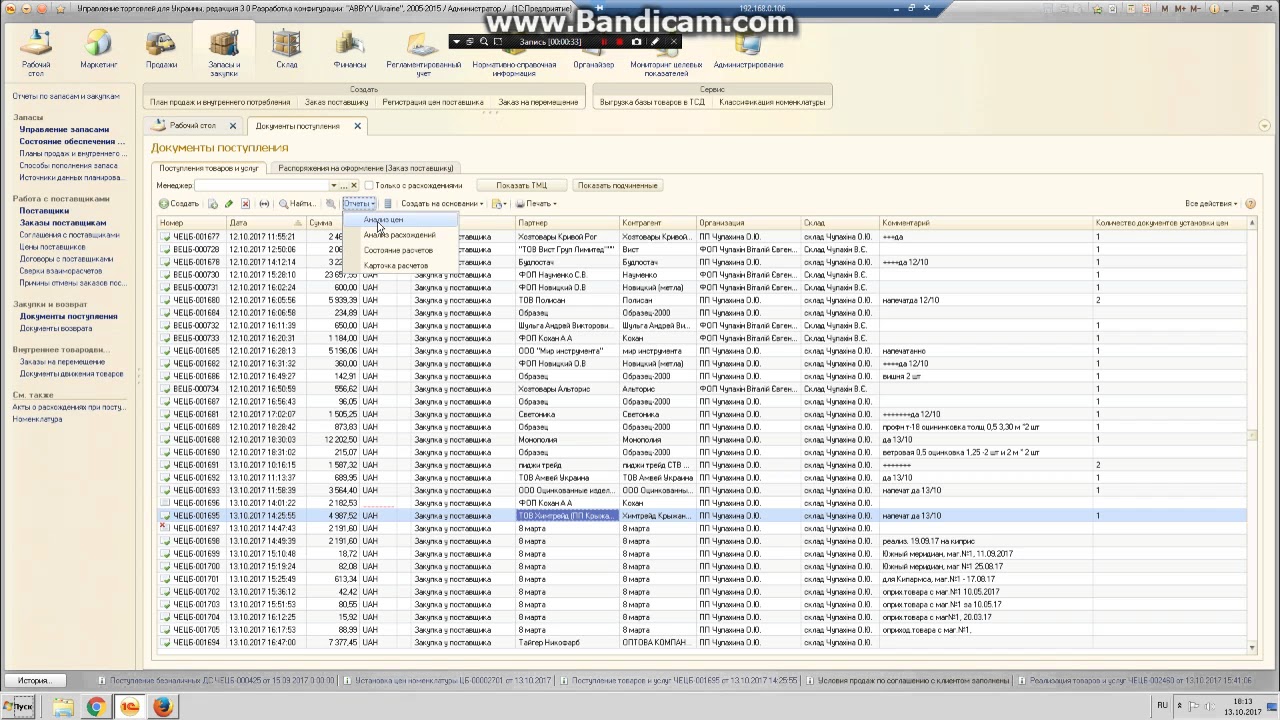This screenshot has width=1280, height=720.
Task: Click Выгрузка базы товаров в ТСД
Action: click(653, 102)
